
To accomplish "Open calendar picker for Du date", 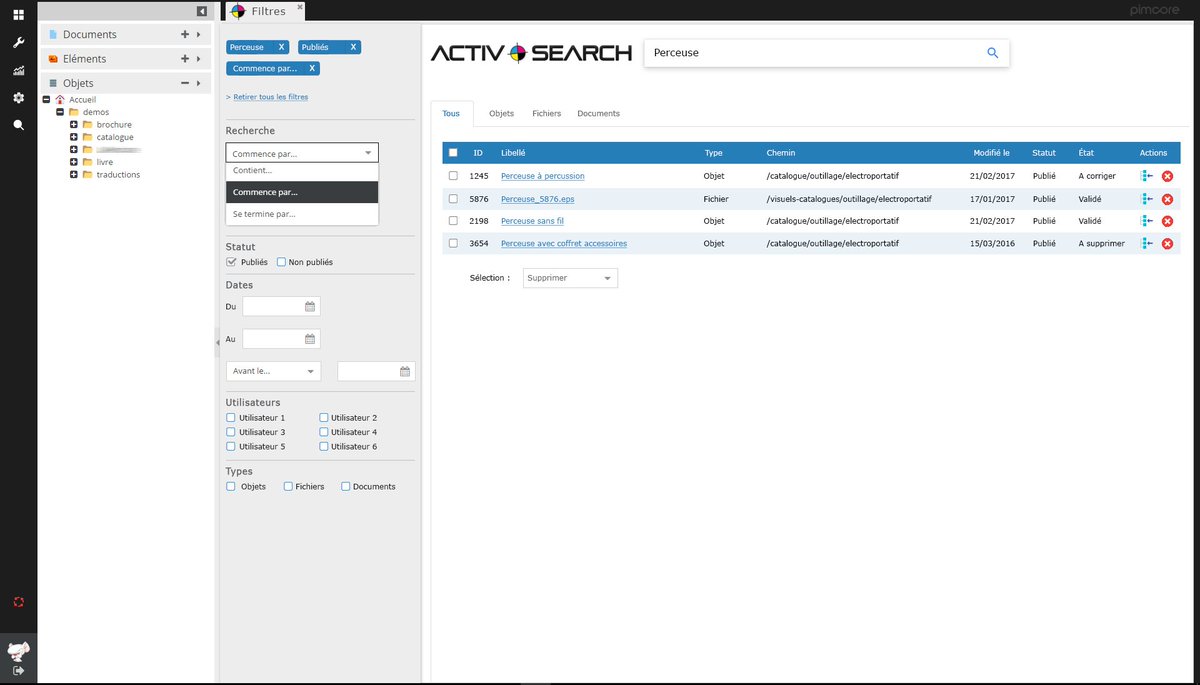I will 310,307.
